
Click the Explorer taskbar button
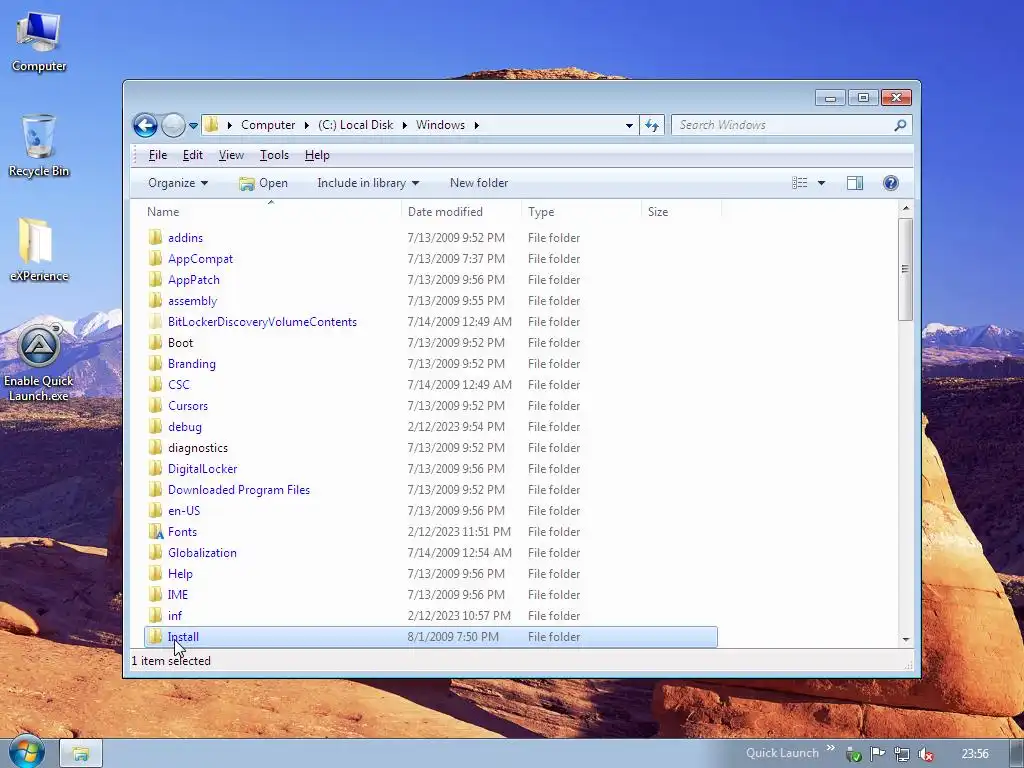[81, 754]
